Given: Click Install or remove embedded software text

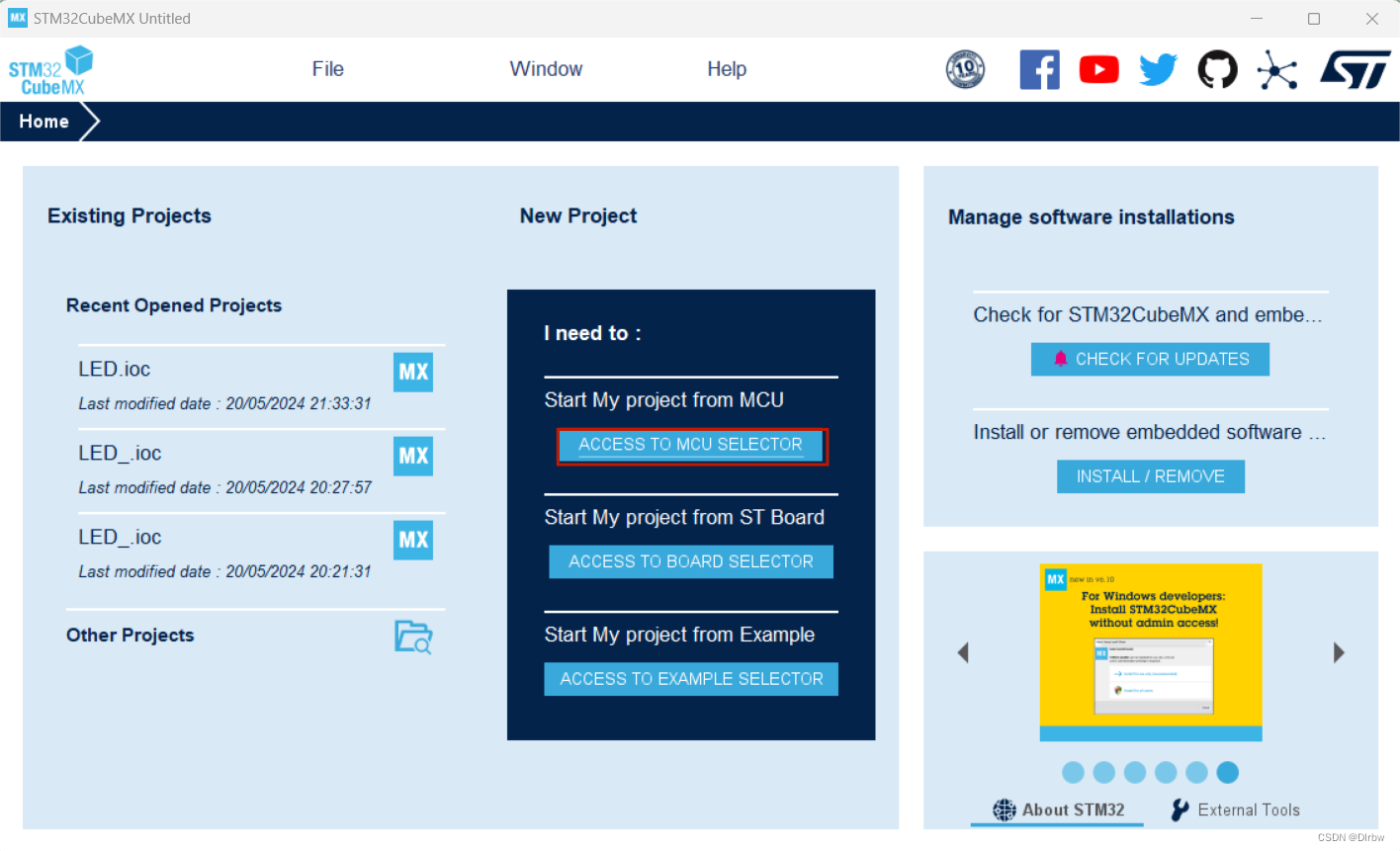Looking at the screenshot, I should [x=1150, y=432].
